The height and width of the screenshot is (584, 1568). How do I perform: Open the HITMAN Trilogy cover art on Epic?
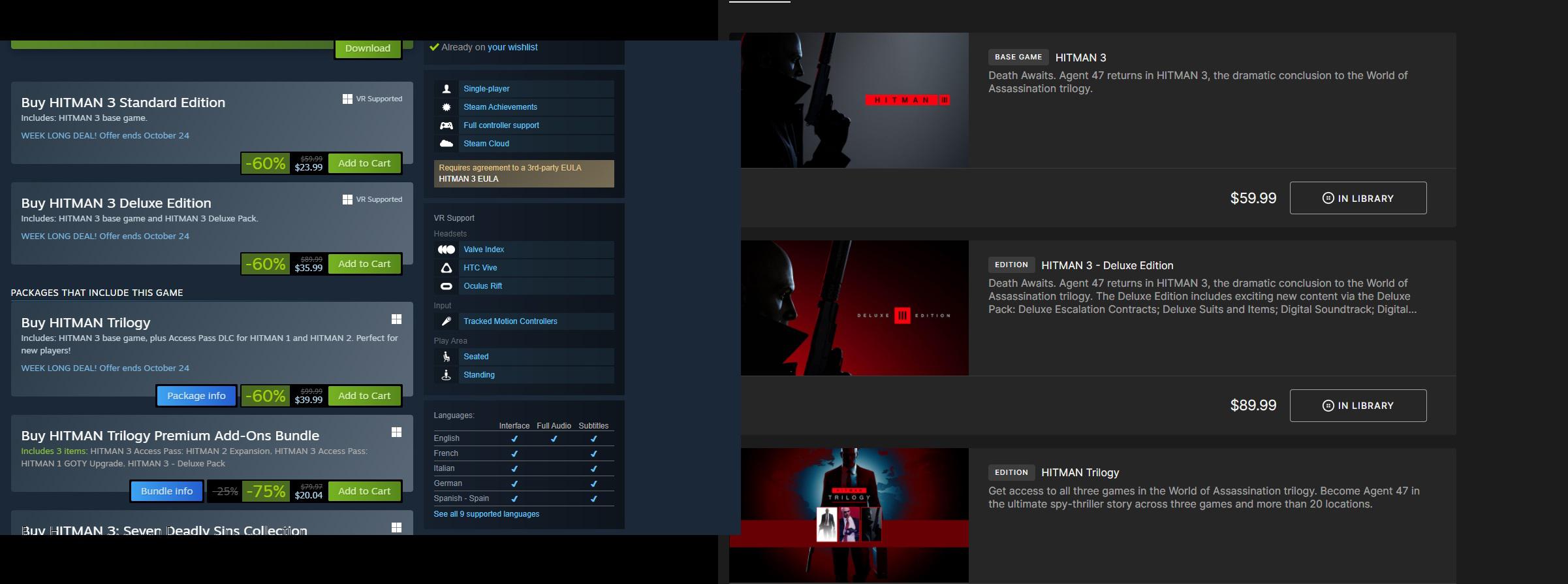click(x=849, y=515)
